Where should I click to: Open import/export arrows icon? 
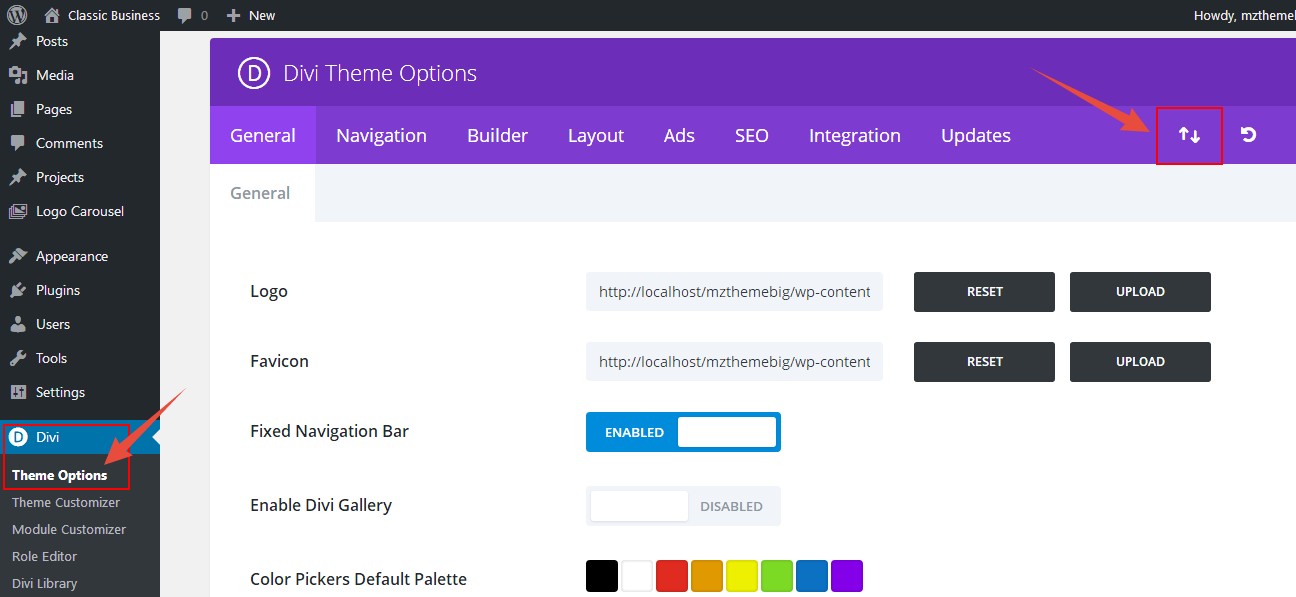(x=1189, y=135)
